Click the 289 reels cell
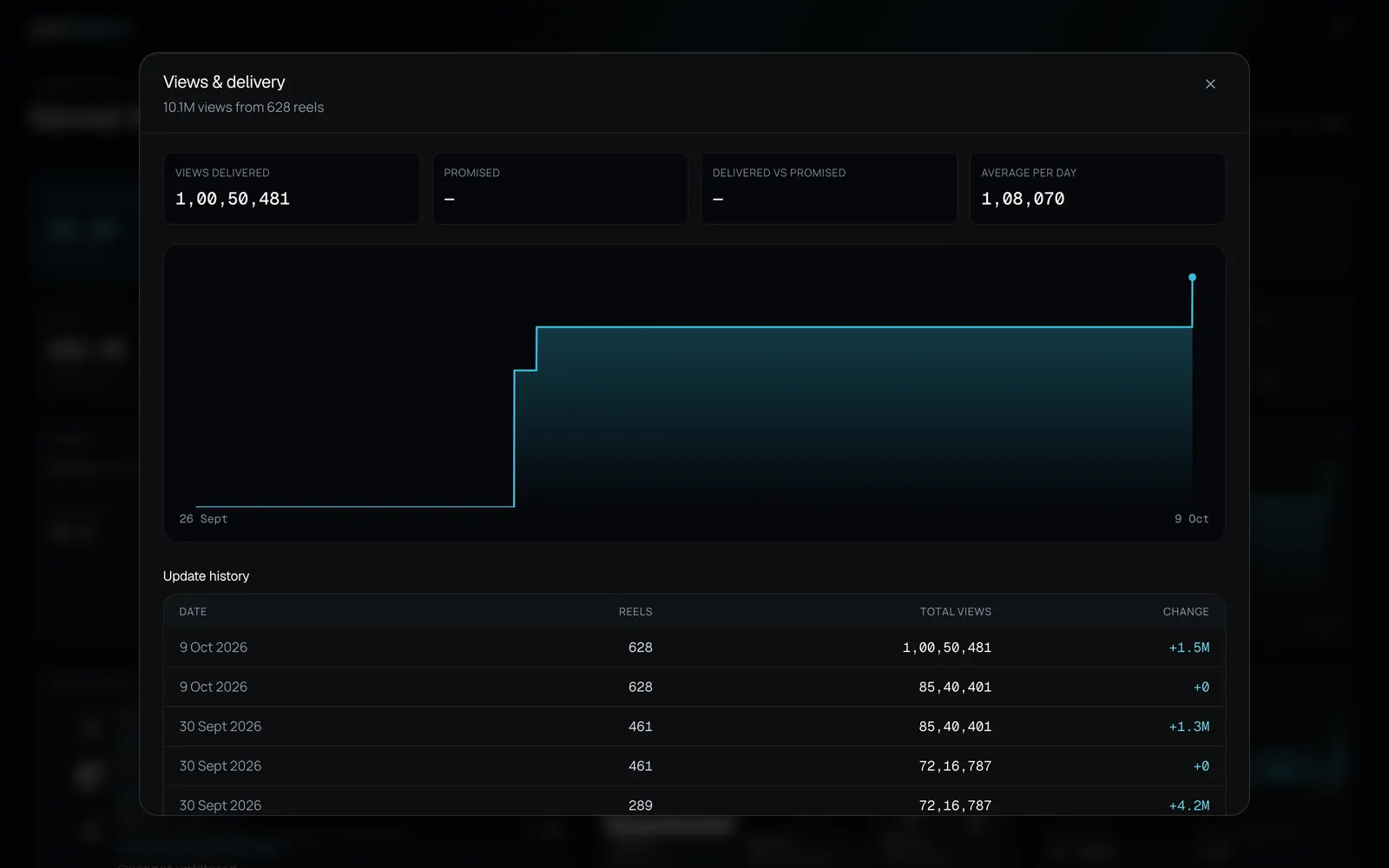Screen dimensions: 1389x868 click(x=641, y=806)
